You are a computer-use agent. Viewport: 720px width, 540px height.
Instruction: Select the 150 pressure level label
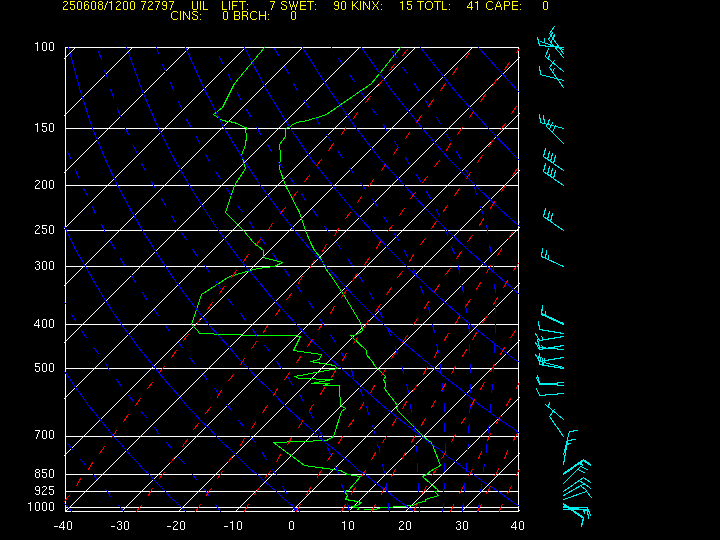[45, 128]
